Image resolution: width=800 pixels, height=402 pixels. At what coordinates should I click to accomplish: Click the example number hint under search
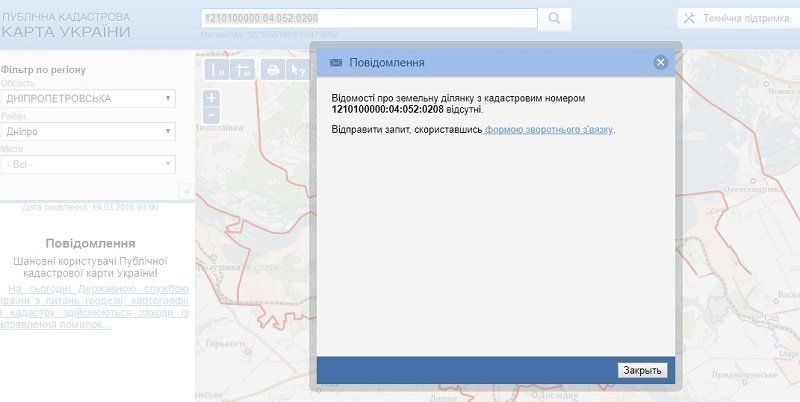pos(269,35)
